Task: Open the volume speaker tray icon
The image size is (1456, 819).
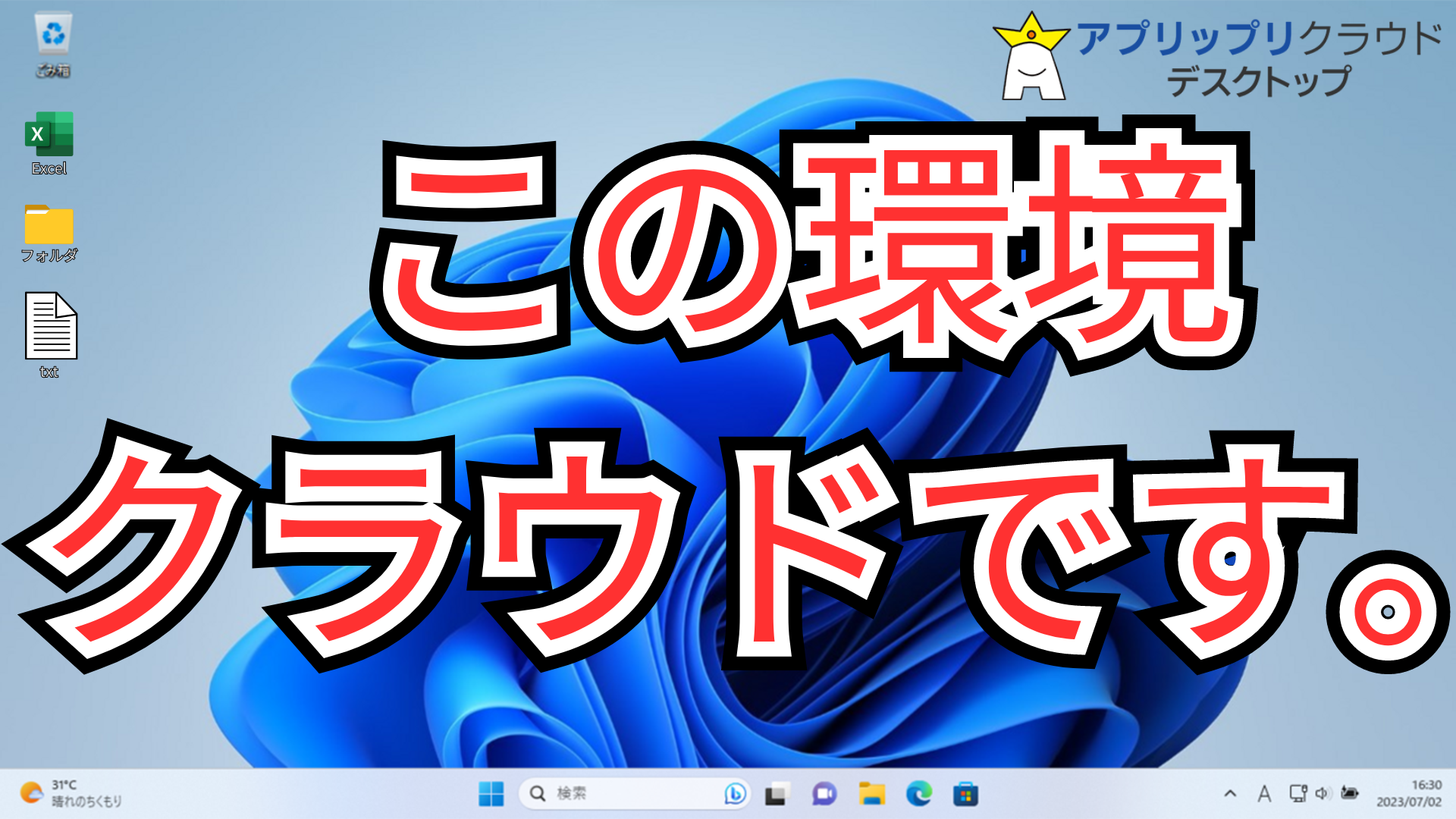Action: point(1323,793)
